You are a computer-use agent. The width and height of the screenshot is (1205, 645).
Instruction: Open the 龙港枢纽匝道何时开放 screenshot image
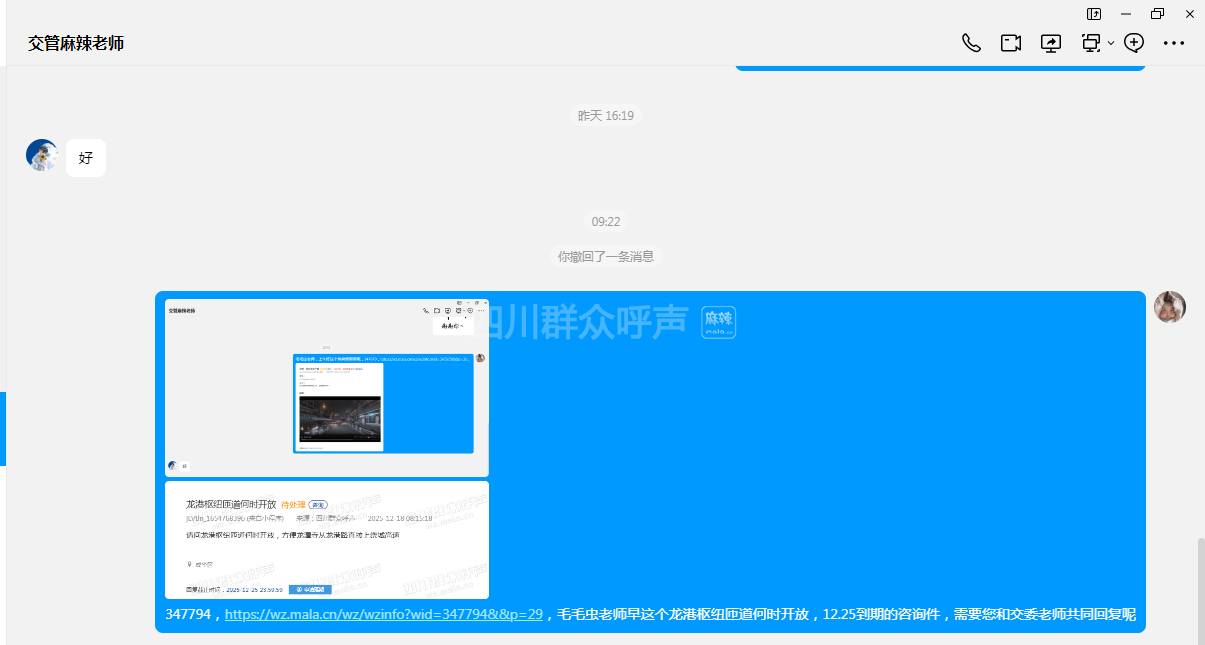tap(326, 540)
